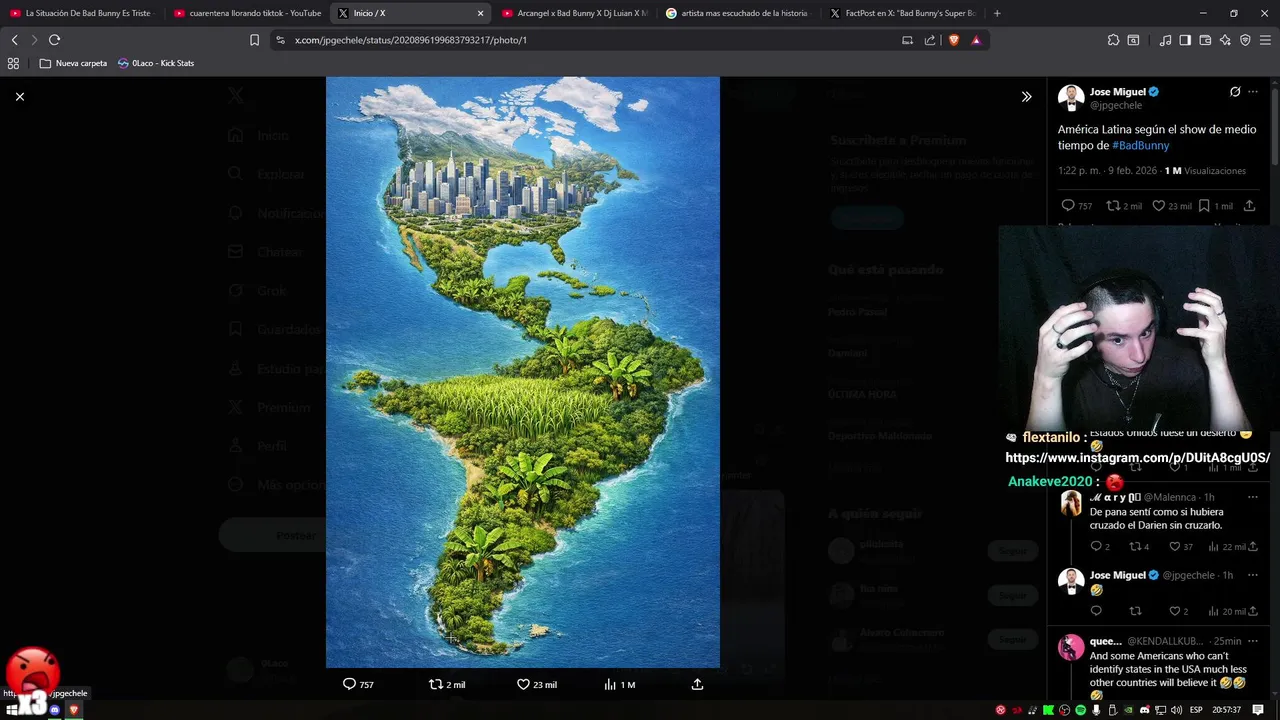The height and width of the screenshot is (720, 1280).
Task: Open 'Nueva carpeta' bookmarks folder
Action: [73, 63]
